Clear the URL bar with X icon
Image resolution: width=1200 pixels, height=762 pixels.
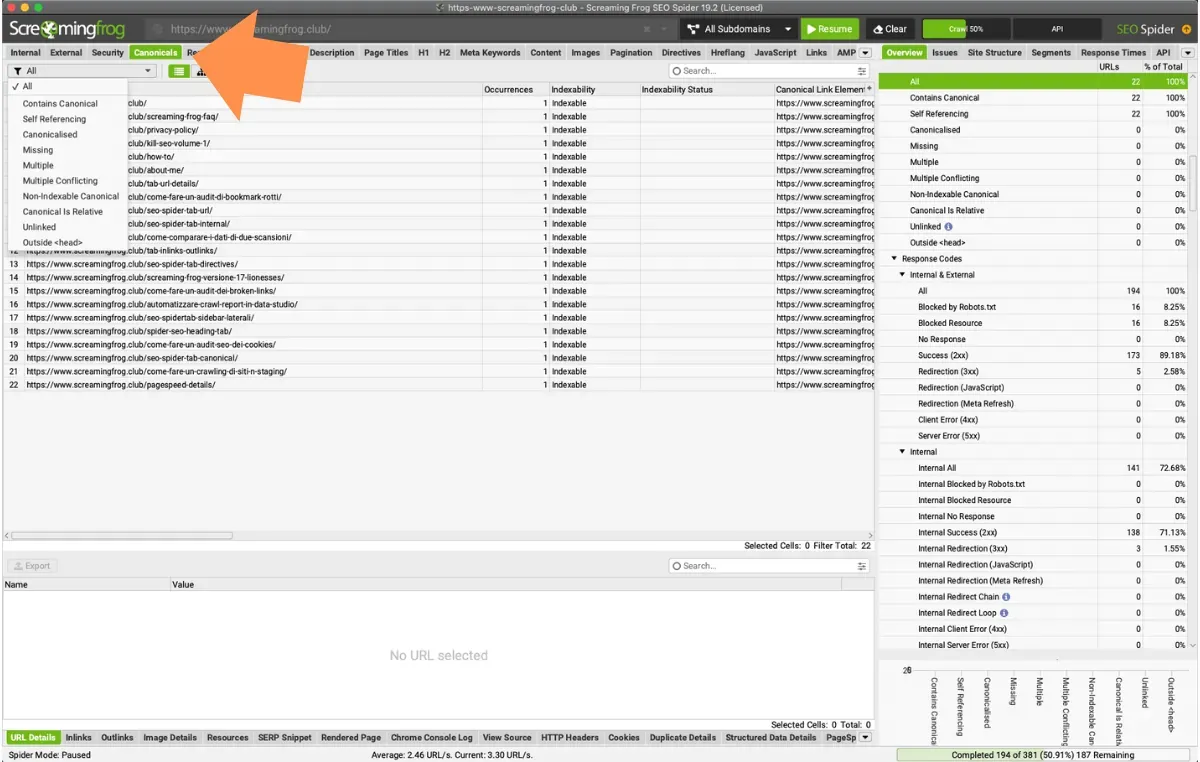click(647, 29)
